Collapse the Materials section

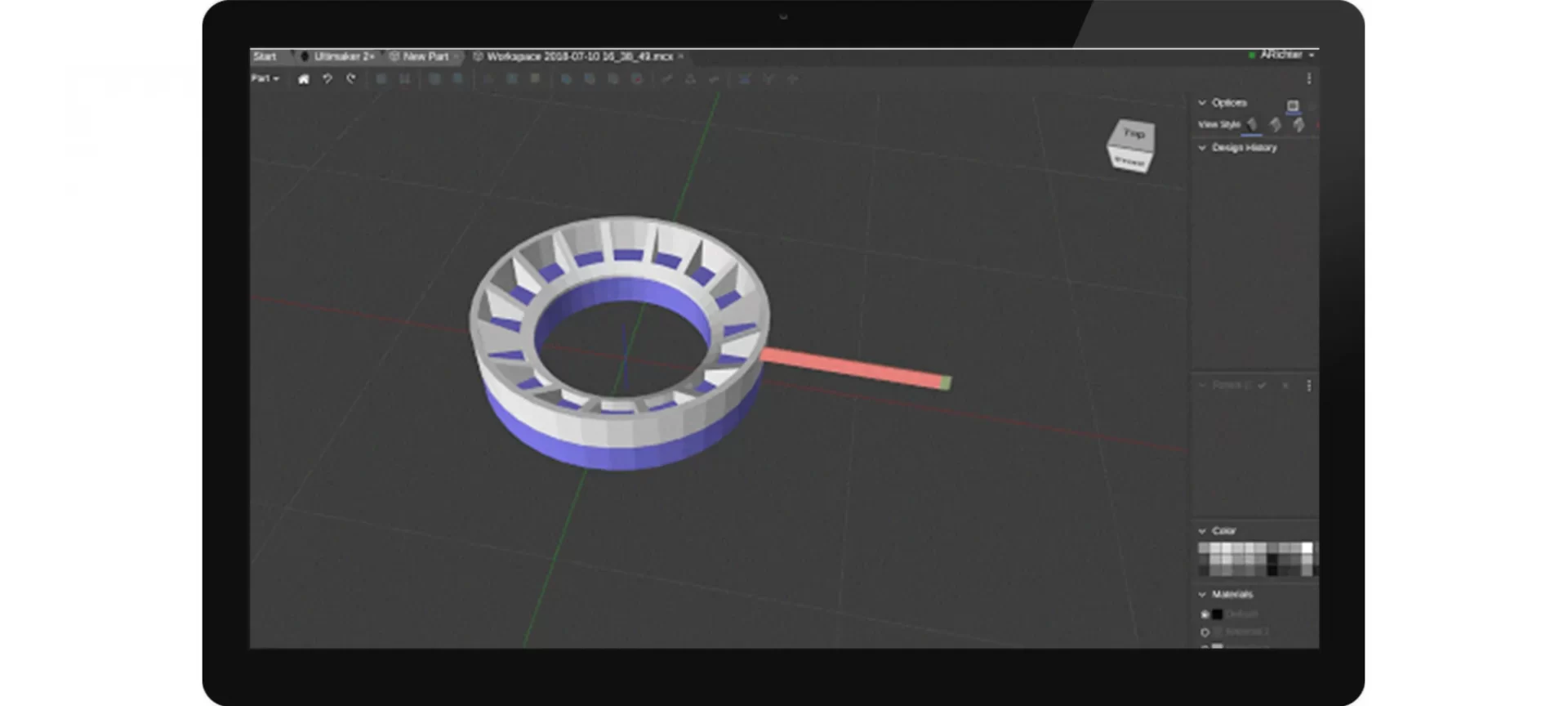1202,595
